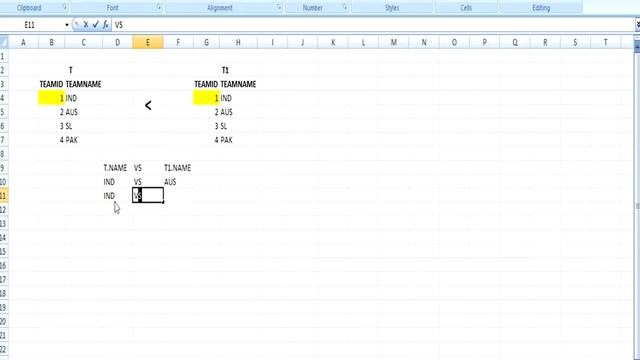Select highlighted row 11 header
This screenshot has height=360, width=640.
[4, 196]
